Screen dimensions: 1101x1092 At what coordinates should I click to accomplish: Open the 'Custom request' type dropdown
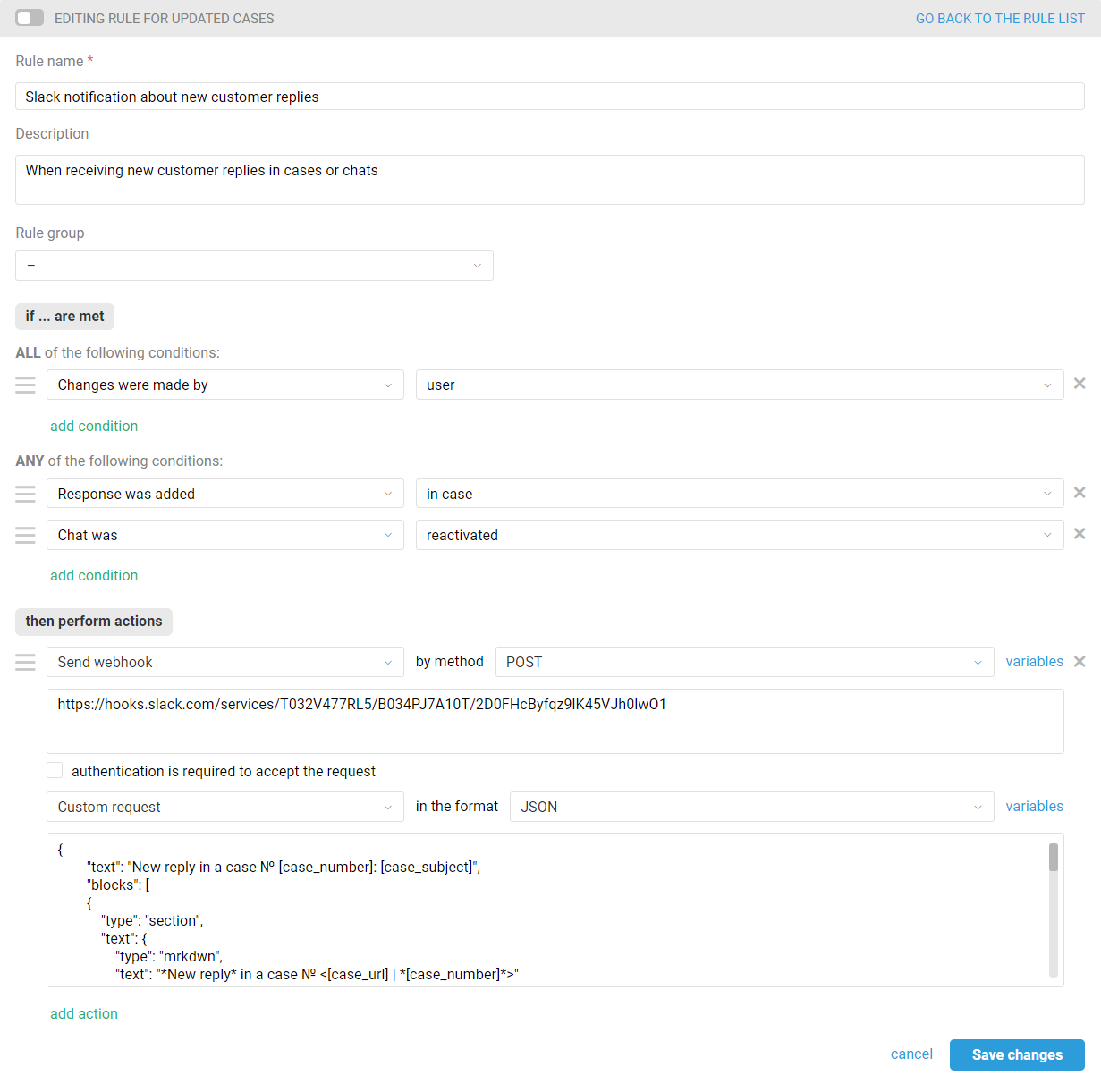click(x=224, y=807)
